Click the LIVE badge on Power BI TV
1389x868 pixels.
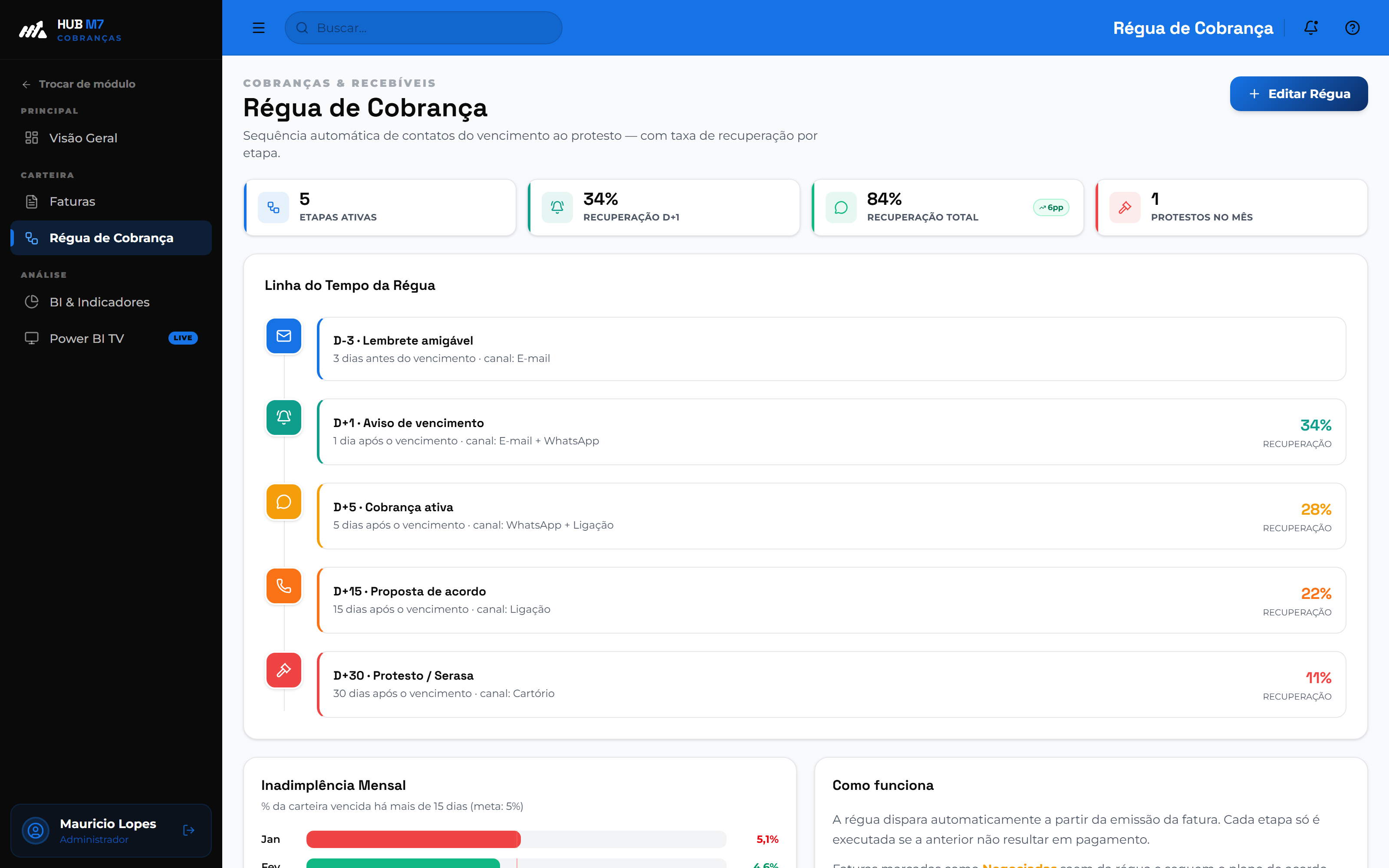coord(182,338)
